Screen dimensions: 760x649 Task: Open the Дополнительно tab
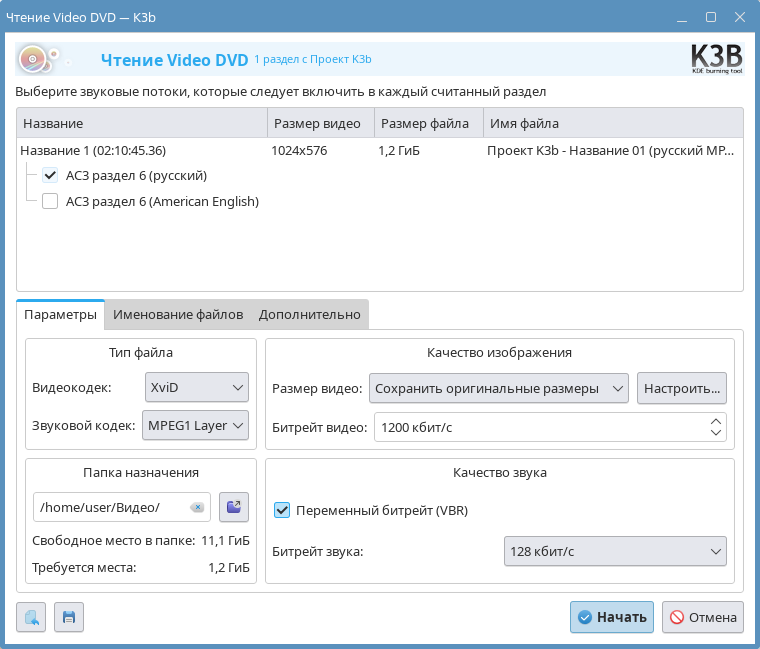pos(309,314)
